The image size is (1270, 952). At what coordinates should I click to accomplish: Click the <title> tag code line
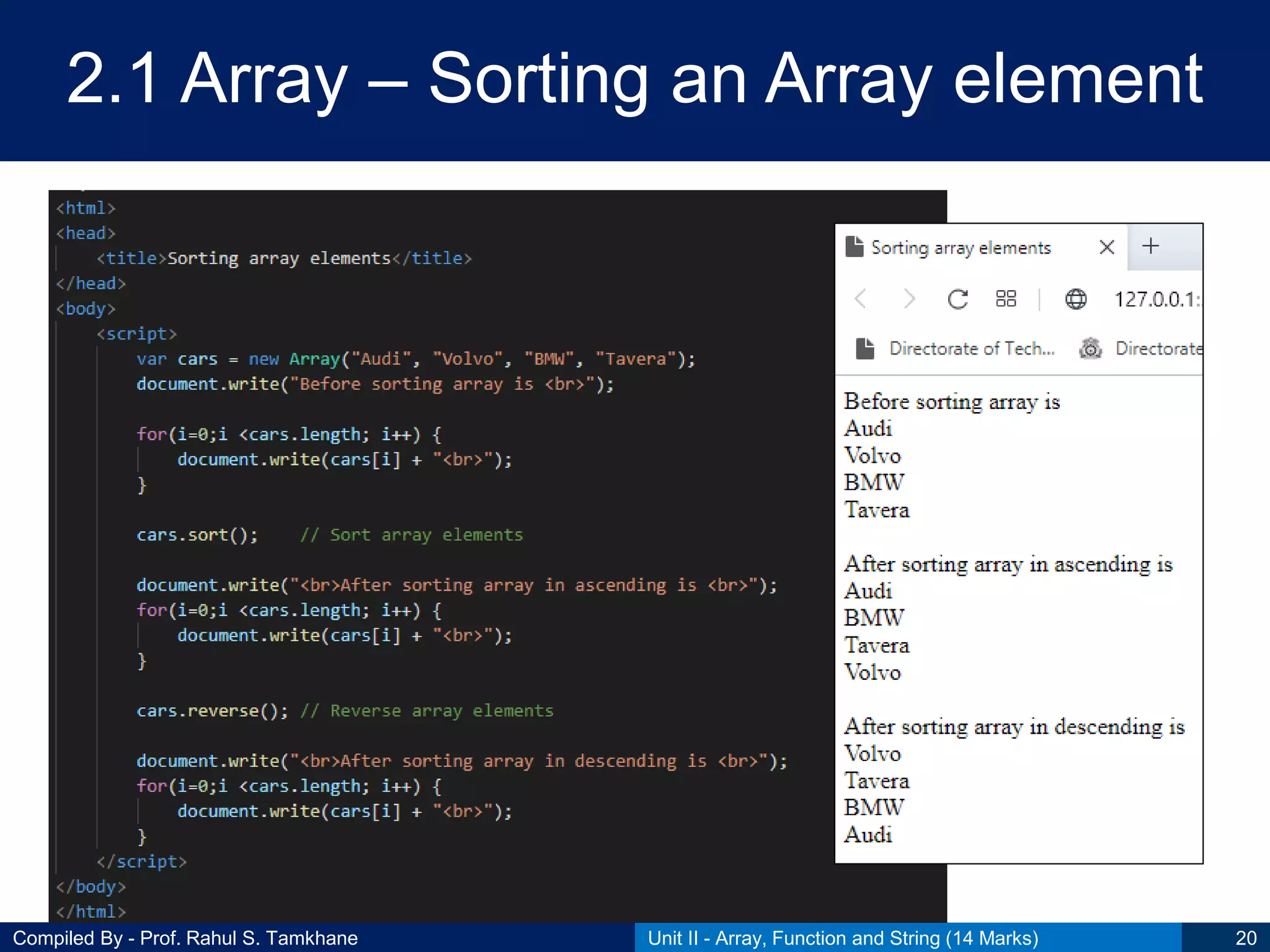(284, 259)
